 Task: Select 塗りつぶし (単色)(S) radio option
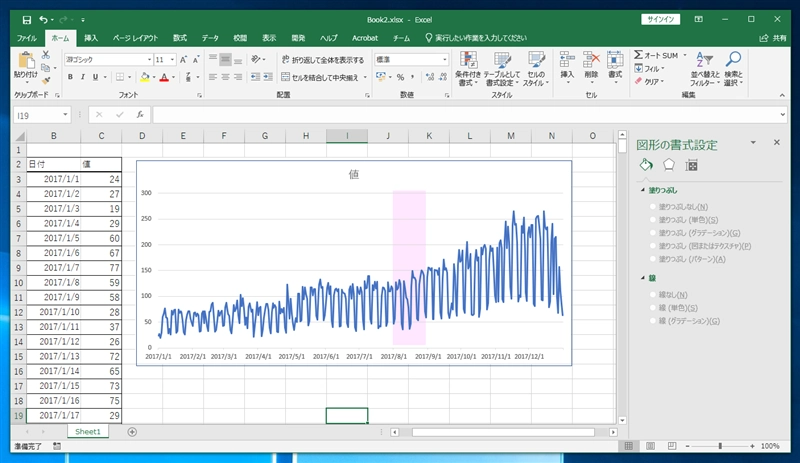pyautogui.click(x=653, y=220)
